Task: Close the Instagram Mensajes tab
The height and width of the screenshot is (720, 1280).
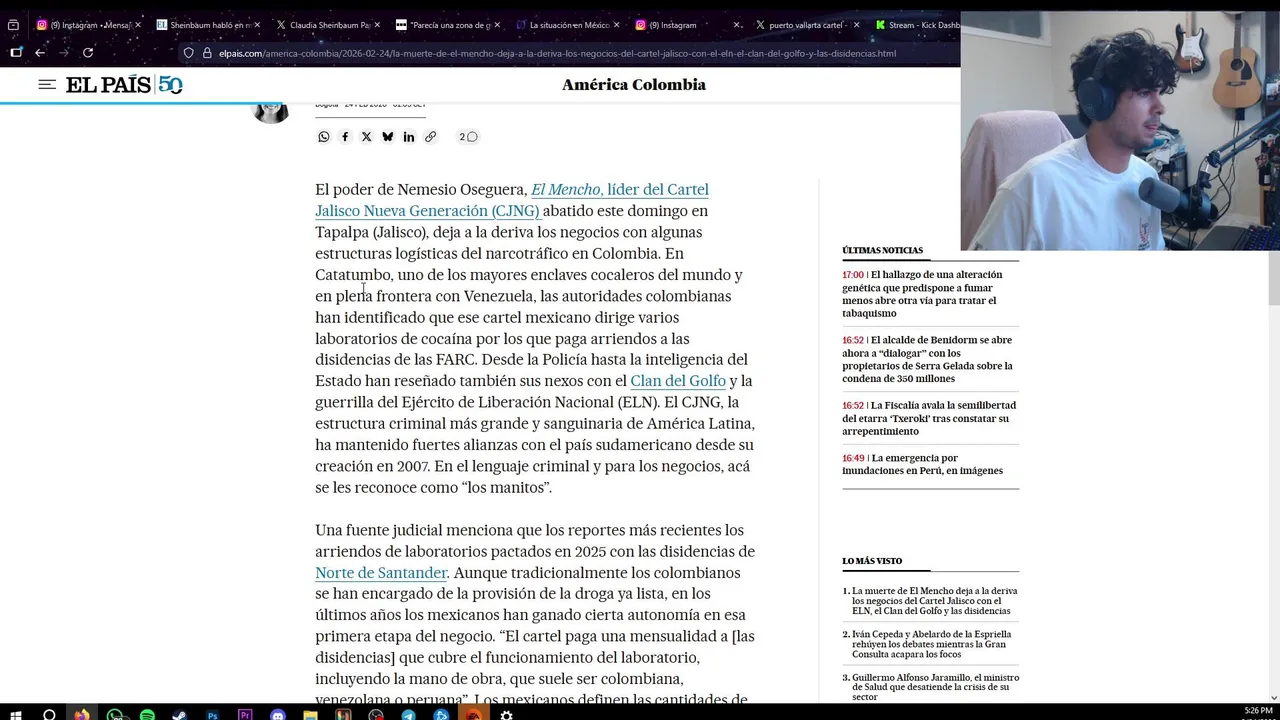Action: 137,25
